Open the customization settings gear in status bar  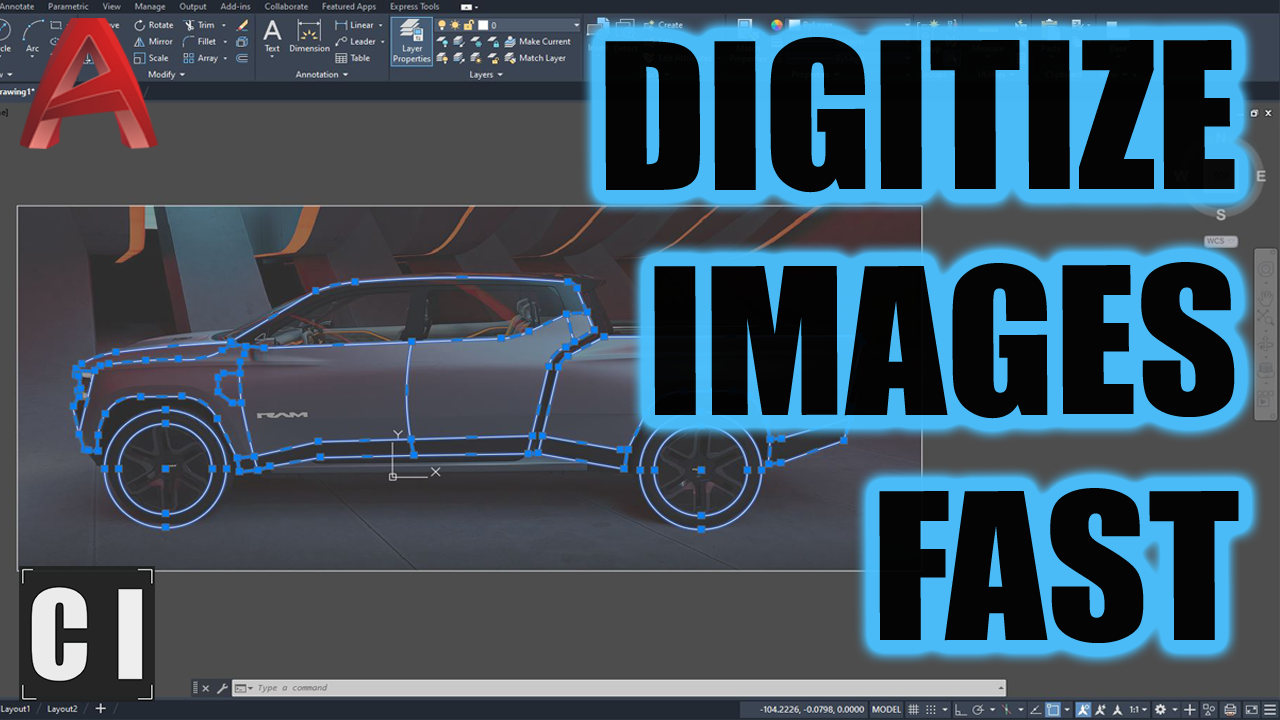(x=1160, y=710)
